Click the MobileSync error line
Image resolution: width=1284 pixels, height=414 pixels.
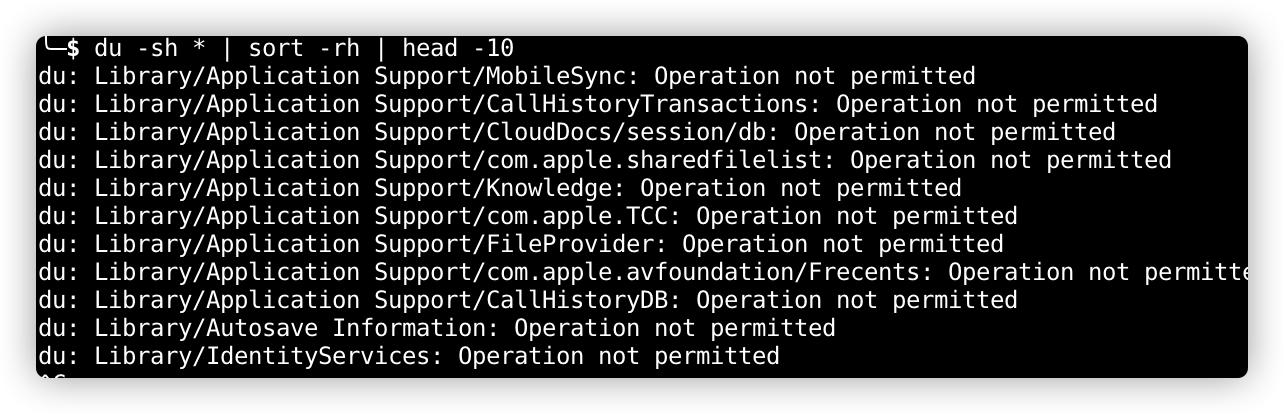506,76
